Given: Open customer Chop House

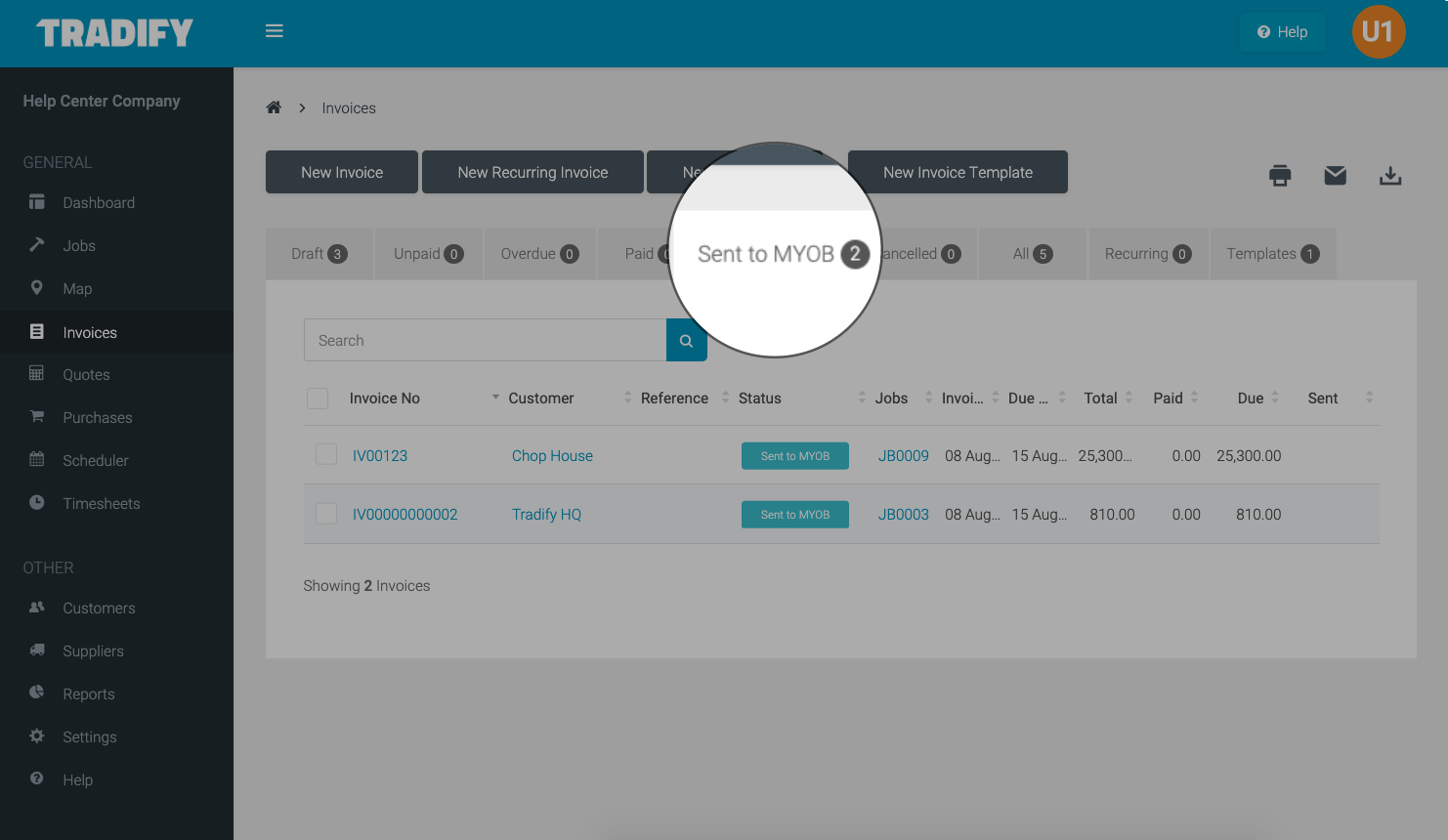Looking at the screenshot, I should (552, 456).
